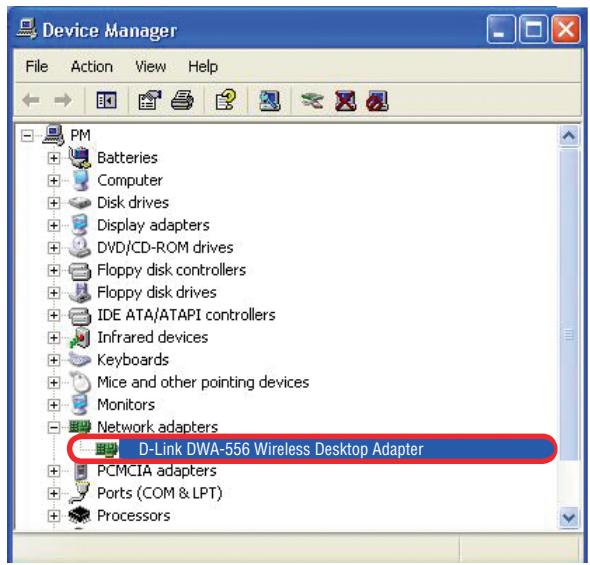This screenshot has height=565, width=590.
Task: Click the D-Link adapter device icon
Action: click(x=107, y=449)
